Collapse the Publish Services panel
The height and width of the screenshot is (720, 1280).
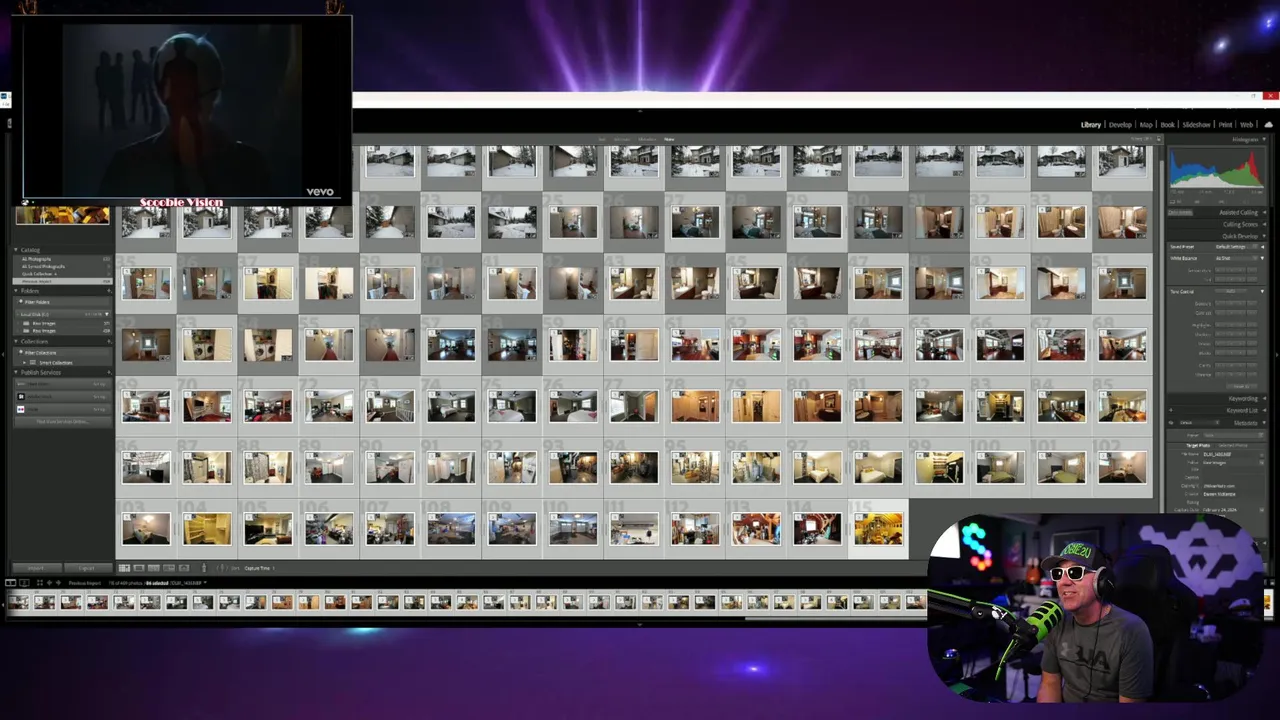(x=16, y=372)
